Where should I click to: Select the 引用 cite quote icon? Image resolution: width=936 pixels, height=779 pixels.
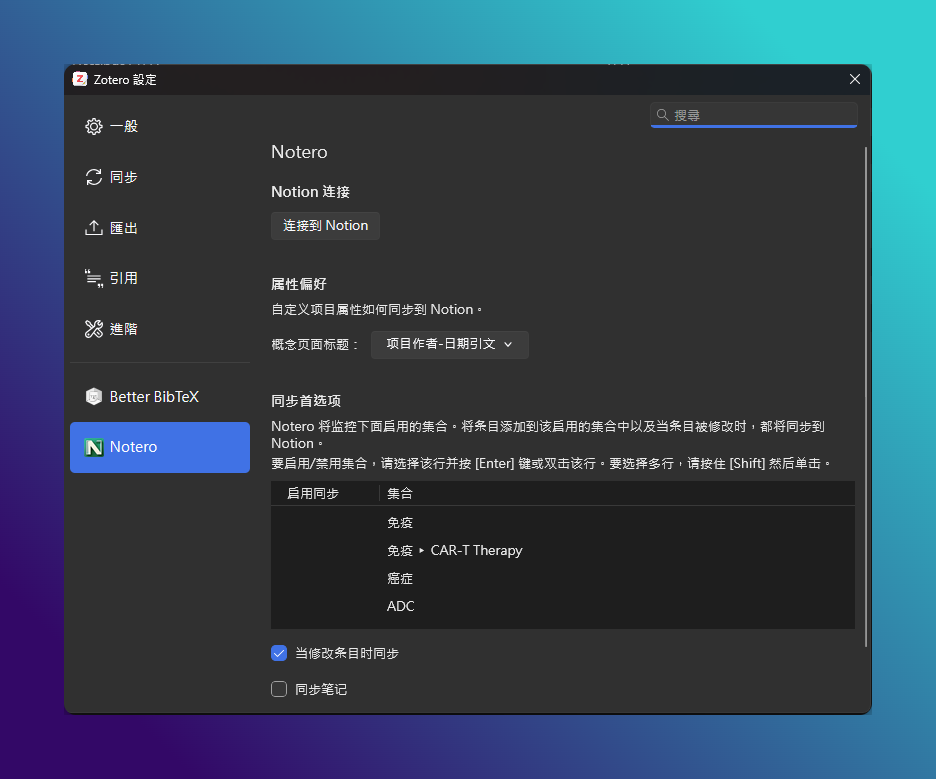94,278
